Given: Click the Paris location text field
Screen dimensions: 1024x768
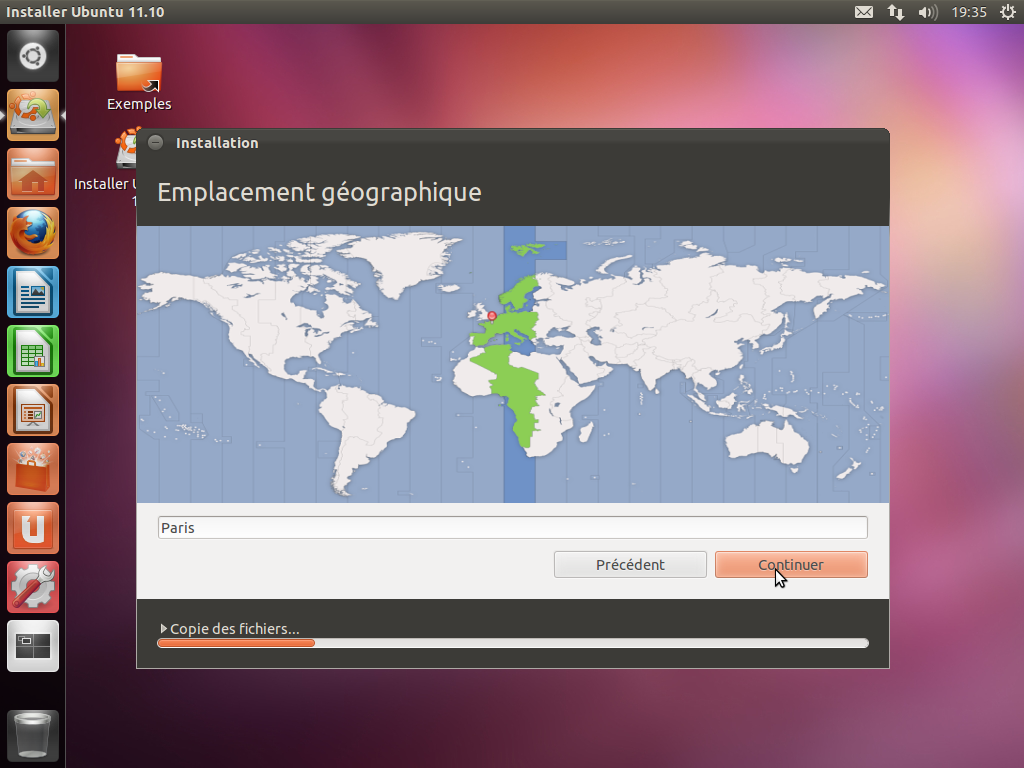Looking at the screenshot, I should coord(512,528).
